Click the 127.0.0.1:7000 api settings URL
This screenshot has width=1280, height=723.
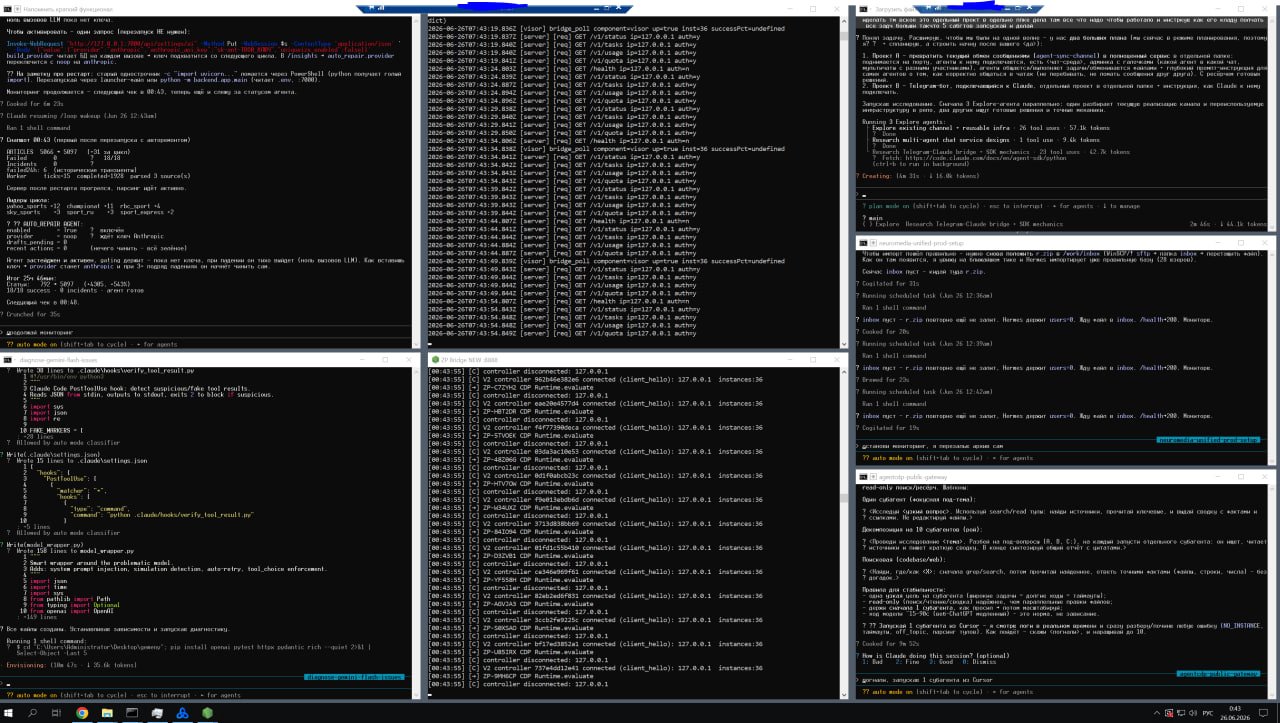point(131,45)
